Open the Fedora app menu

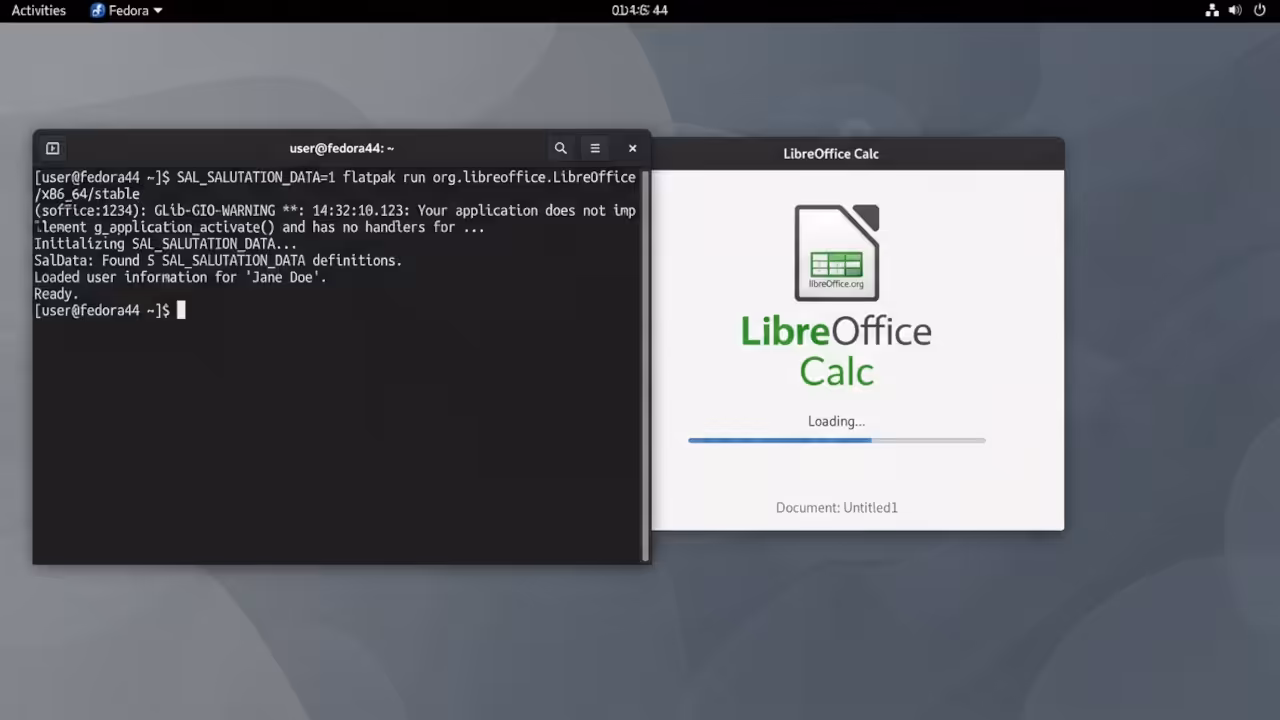pos(126,10)
